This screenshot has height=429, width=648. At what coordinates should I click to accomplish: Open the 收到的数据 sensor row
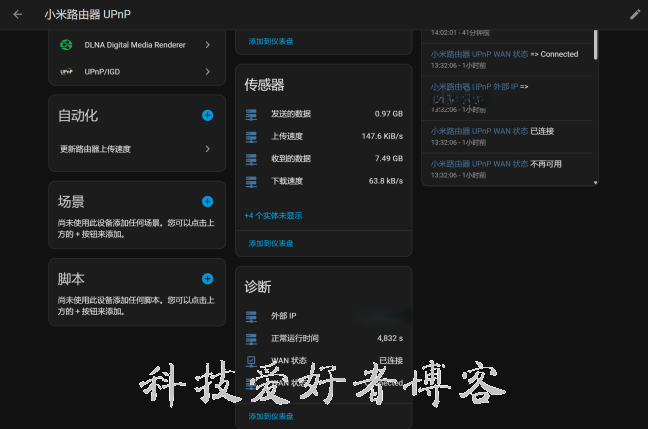point(324,159)
